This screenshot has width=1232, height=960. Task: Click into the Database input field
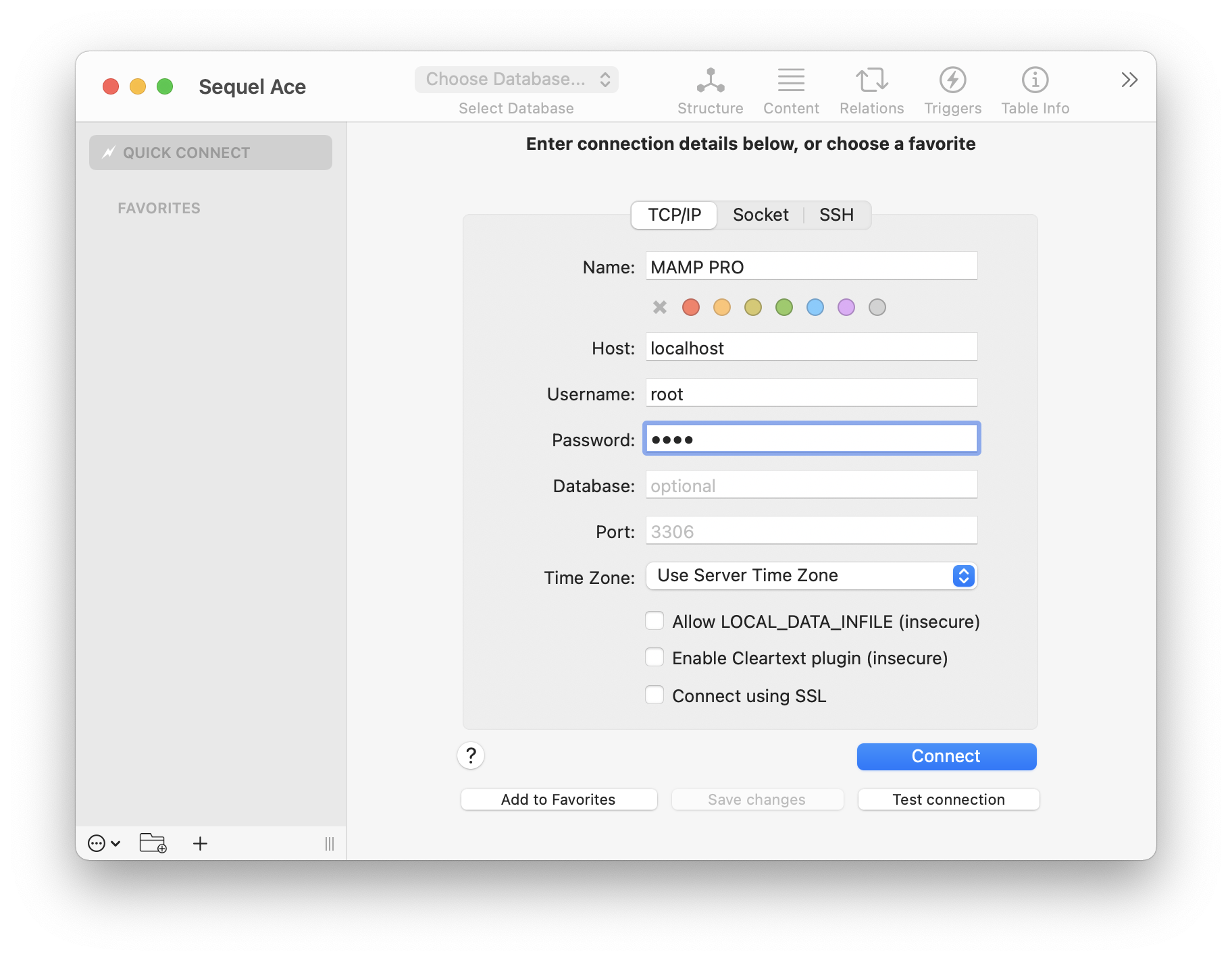[x=811, y=485]
